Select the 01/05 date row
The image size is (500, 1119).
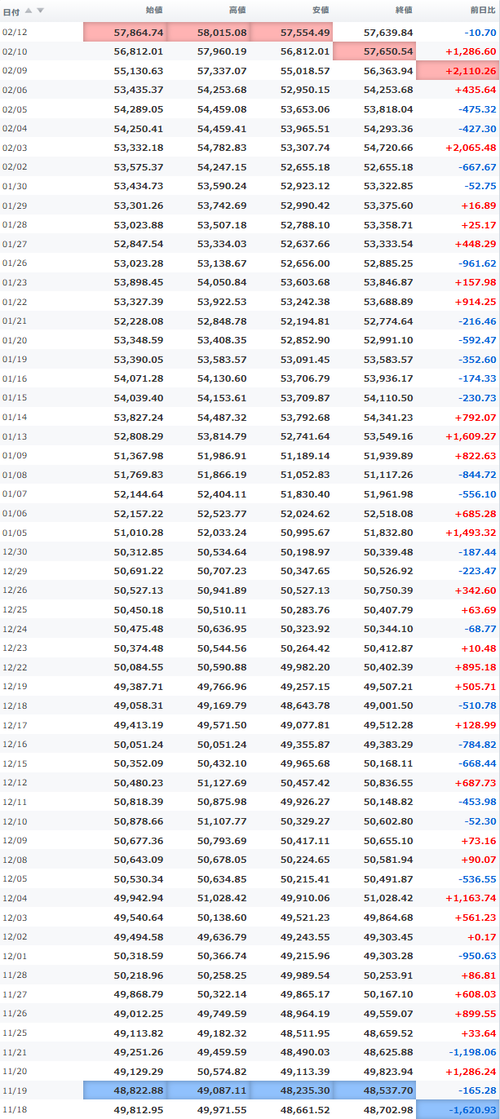[250, 532]
